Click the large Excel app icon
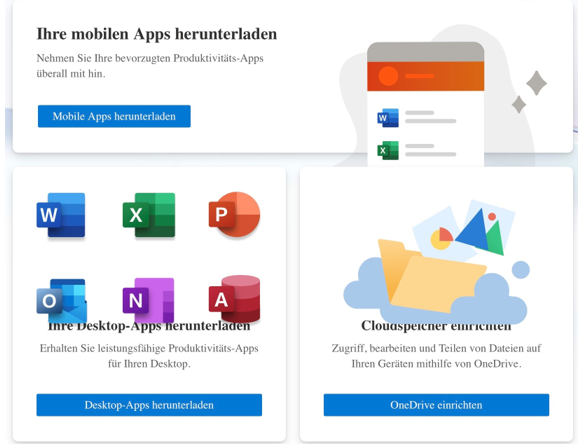The image size is (578, 444). point(149,215)
